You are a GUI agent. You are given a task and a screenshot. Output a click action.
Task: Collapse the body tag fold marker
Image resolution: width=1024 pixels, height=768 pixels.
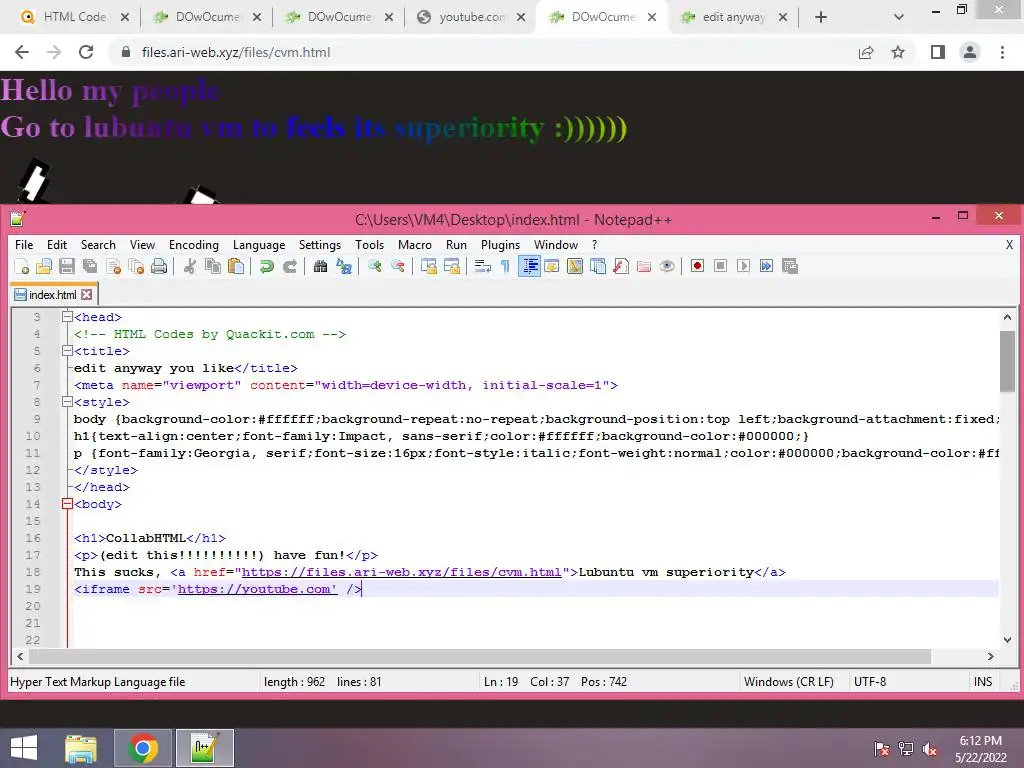pos(67,504)
